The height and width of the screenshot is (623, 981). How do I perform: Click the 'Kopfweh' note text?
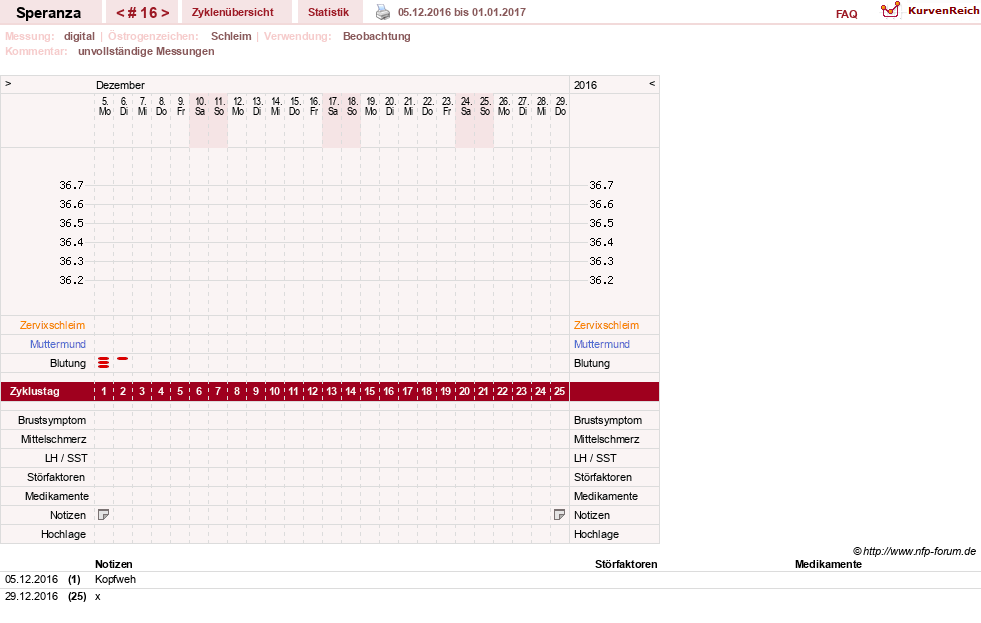click(115, 579)
